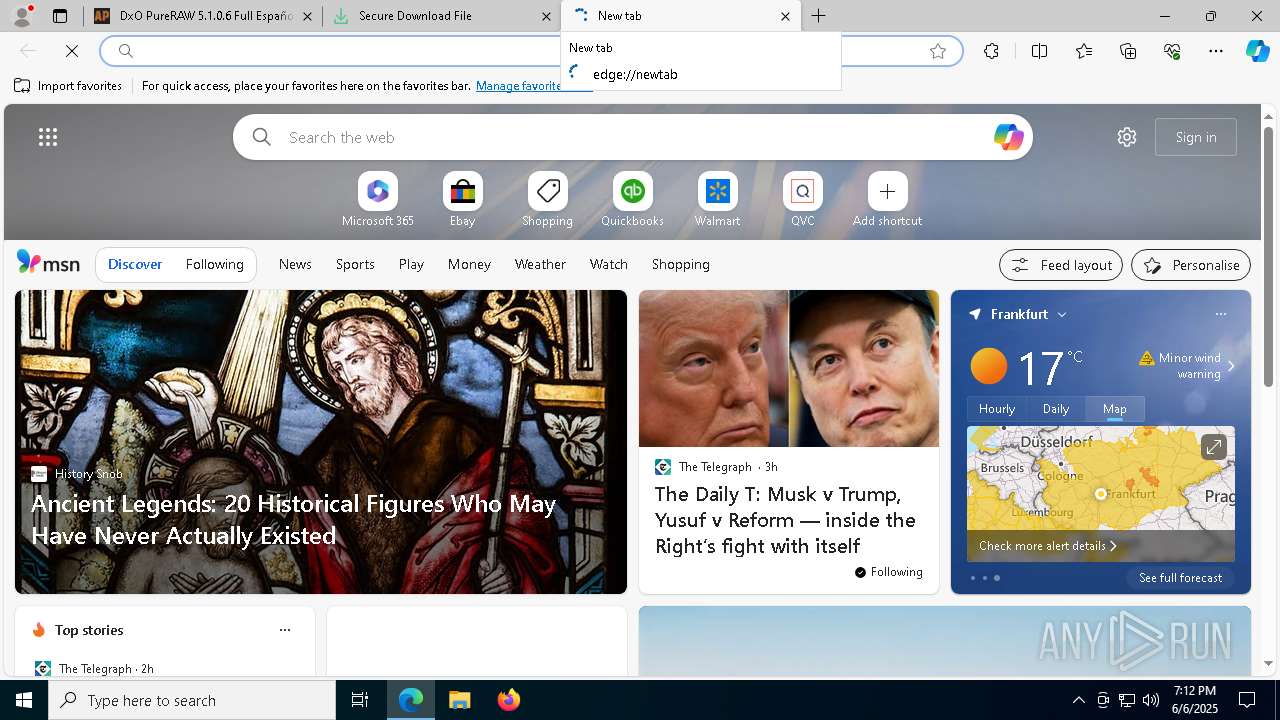The width and height of the screenshot is (1280, 720).
Task: Select the Map weather tab
Action: [x=1115, y=409]
